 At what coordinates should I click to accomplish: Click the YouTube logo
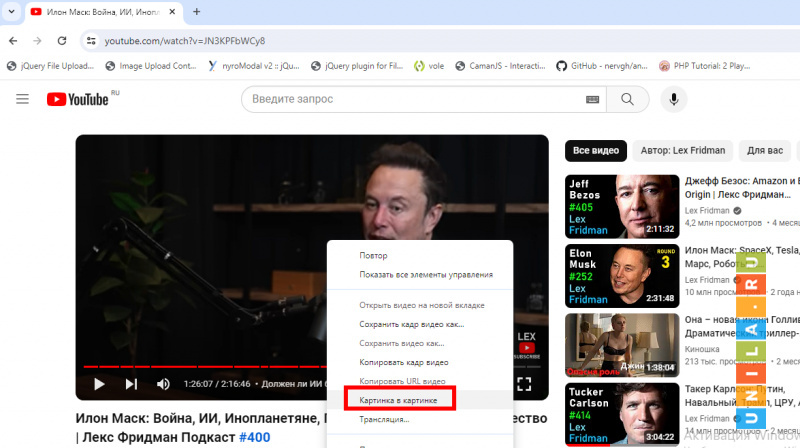tap(76, 99)
